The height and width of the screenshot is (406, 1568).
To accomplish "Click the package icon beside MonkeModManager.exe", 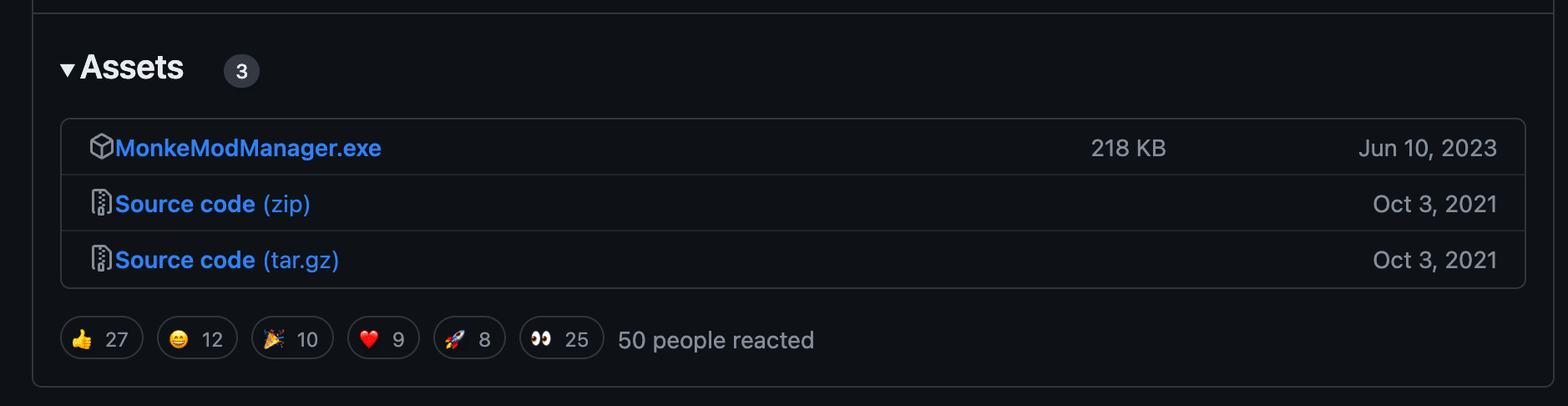I will [x=101, y=147].
